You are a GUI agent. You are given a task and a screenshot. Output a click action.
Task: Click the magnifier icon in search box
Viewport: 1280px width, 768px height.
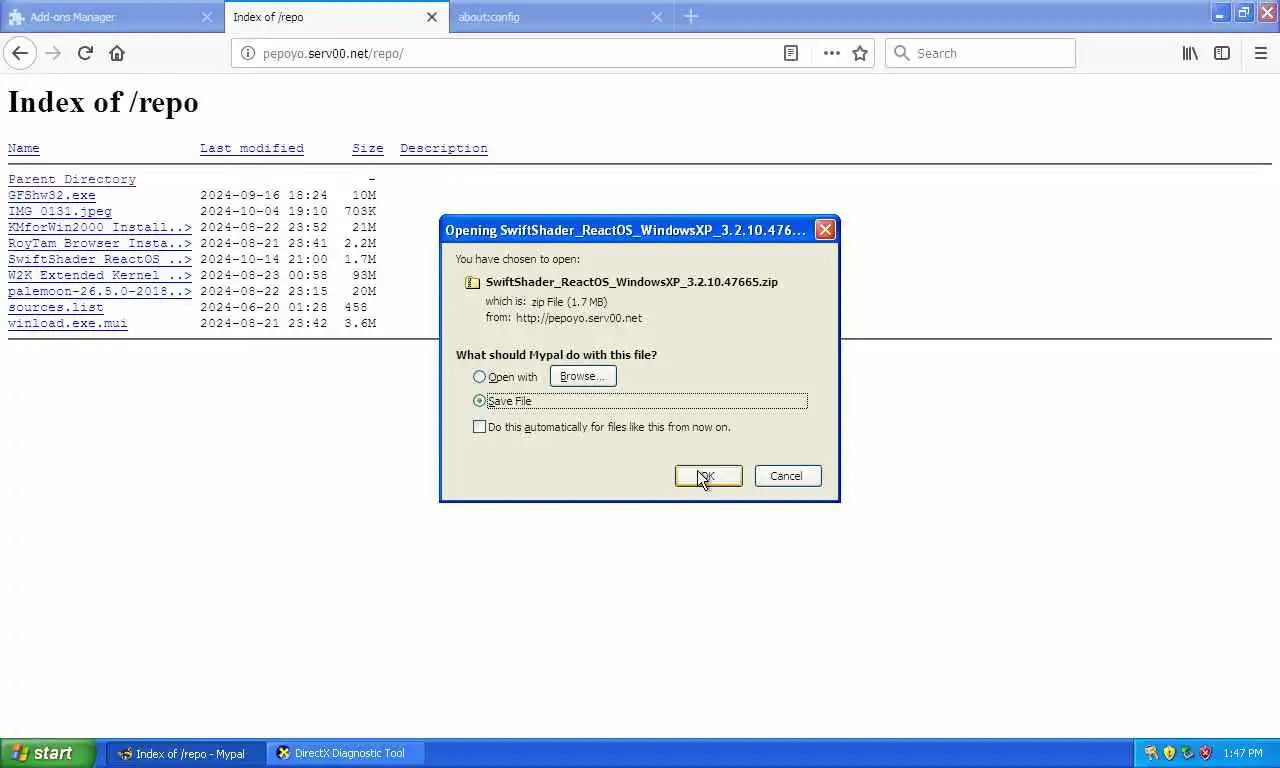[901, 53]
